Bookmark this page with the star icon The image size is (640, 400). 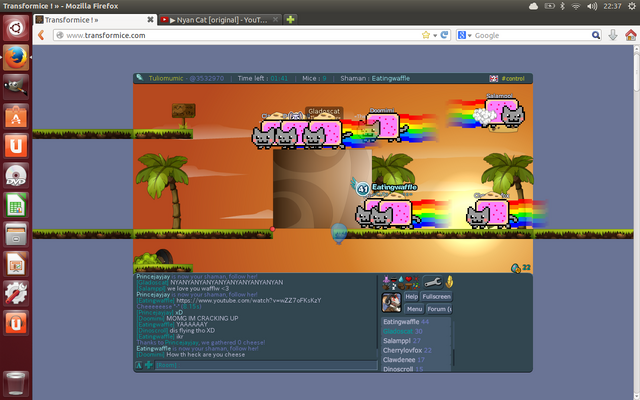pos(426,35)
